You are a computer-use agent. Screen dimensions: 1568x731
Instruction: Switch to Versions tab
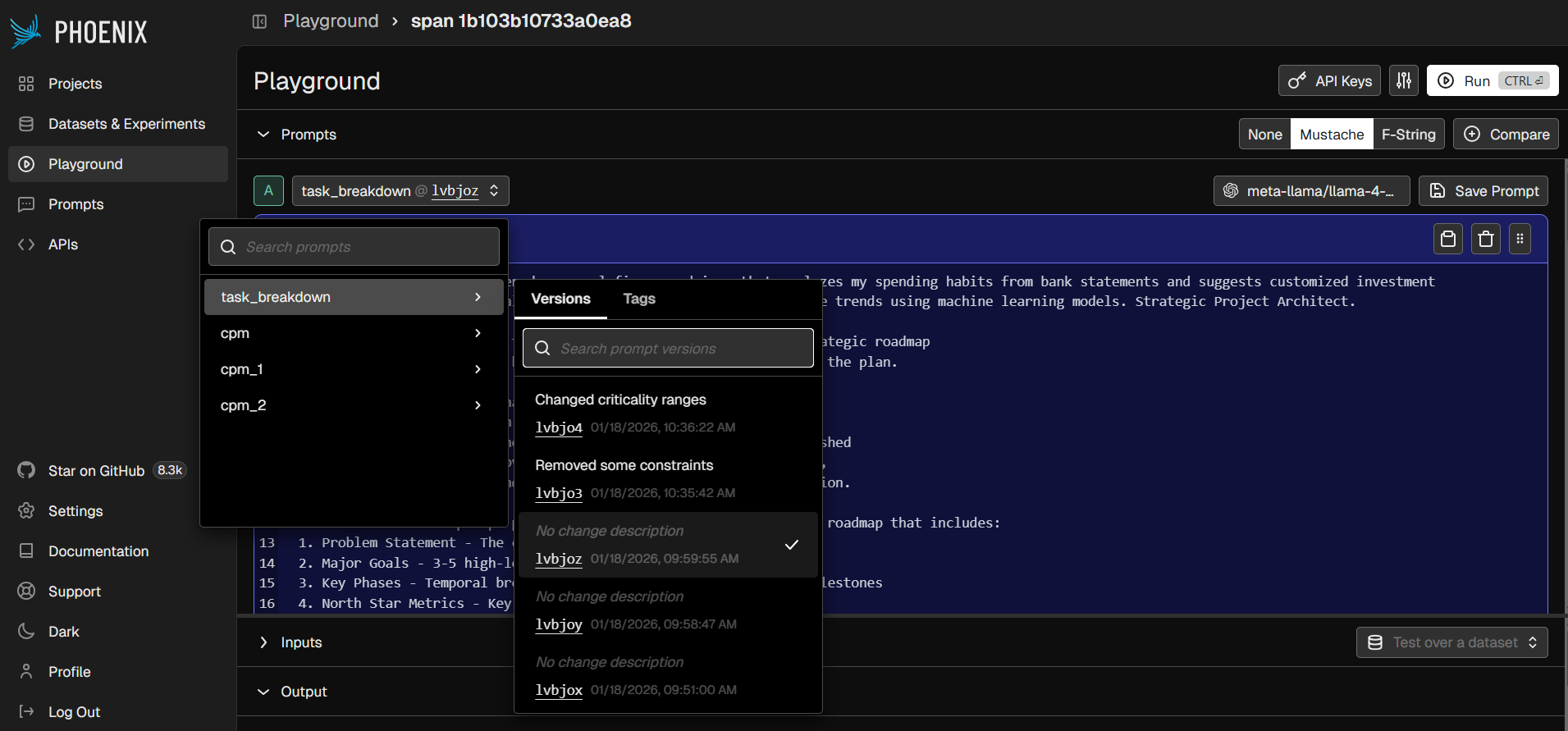560,299
